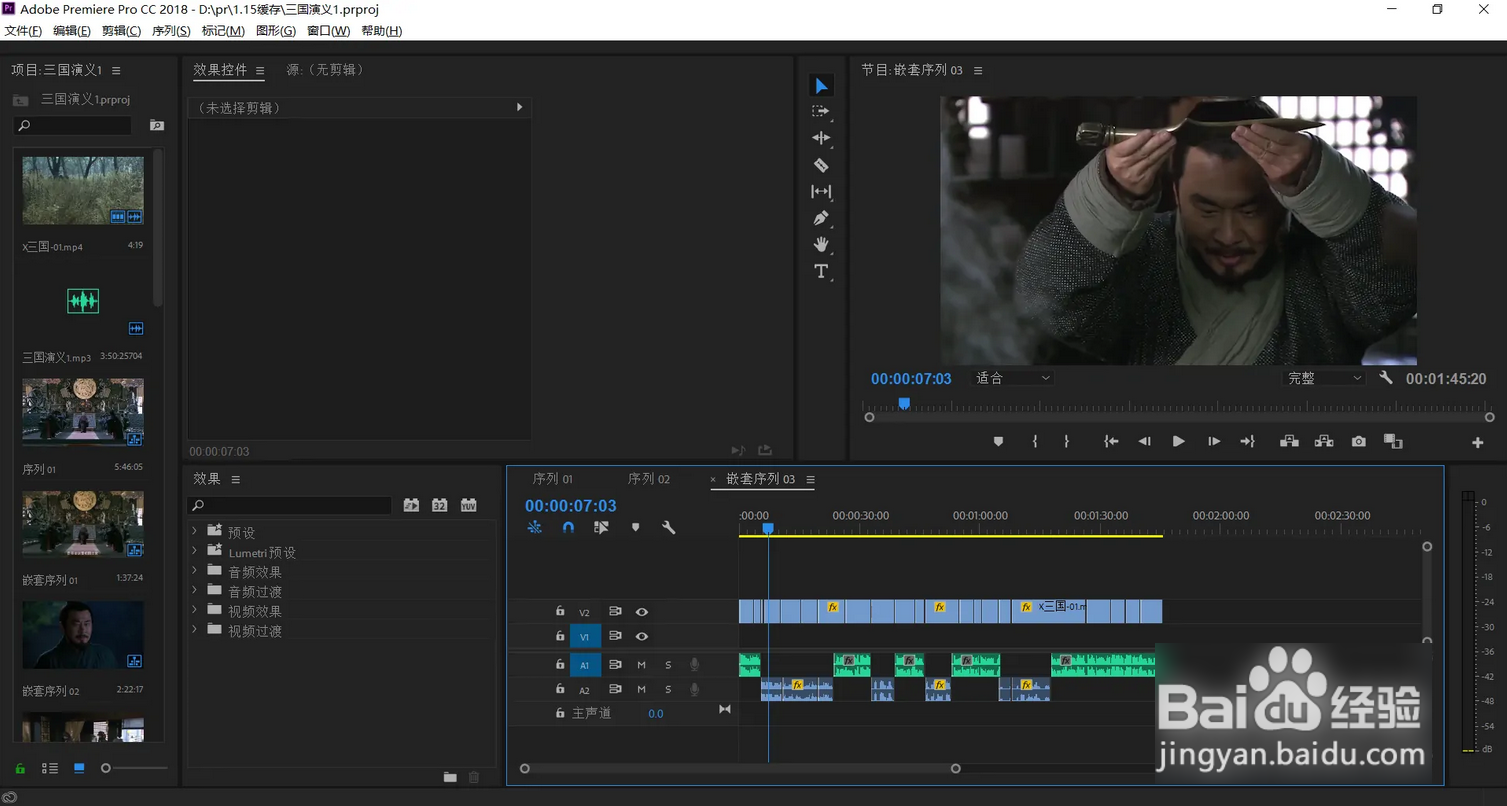Filter effects by Accelerated Effects icon
Screen dimensions: 1507x806
[x=411, y=505]
